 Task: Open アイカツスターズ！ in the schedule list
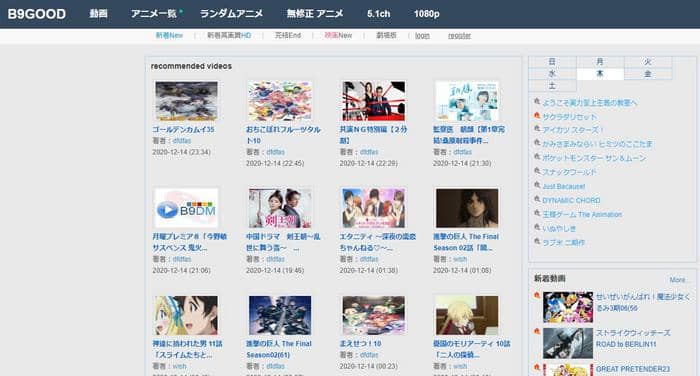click(573, 130)
